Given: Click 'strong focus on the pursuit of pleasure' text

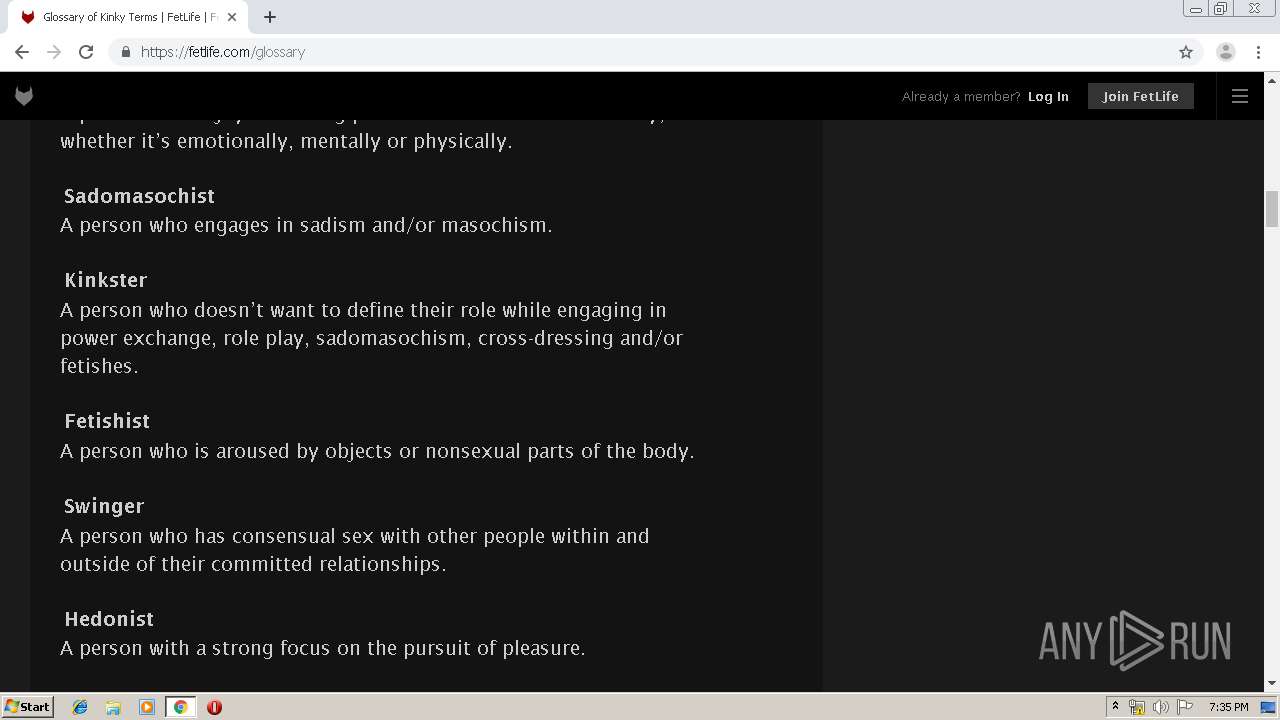Looking at the screenshot, I should pos(398,648).
